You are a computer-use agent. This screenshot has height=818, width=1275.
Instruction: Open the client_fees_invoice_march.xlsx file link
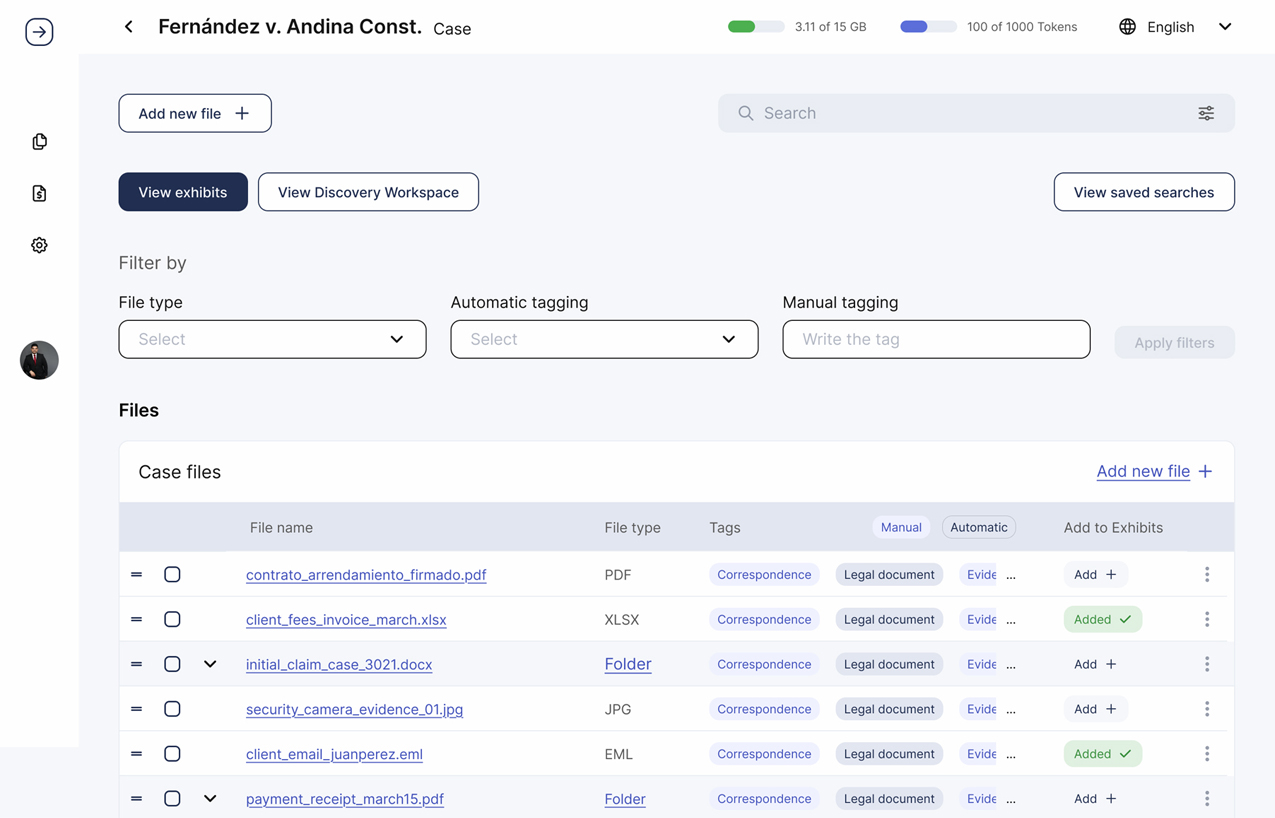point(346,619)
